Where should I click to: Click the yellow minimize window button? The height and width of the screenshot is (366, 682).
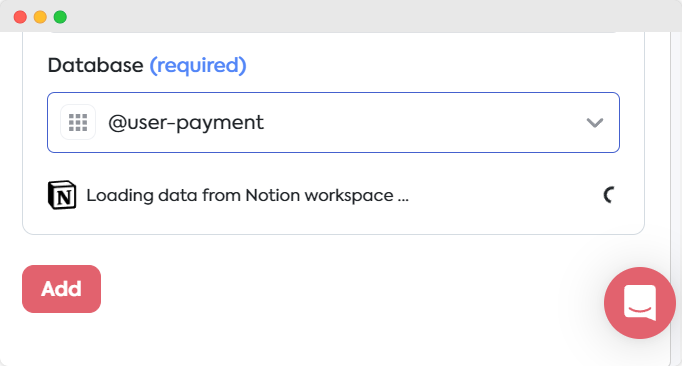coord(40,17)
